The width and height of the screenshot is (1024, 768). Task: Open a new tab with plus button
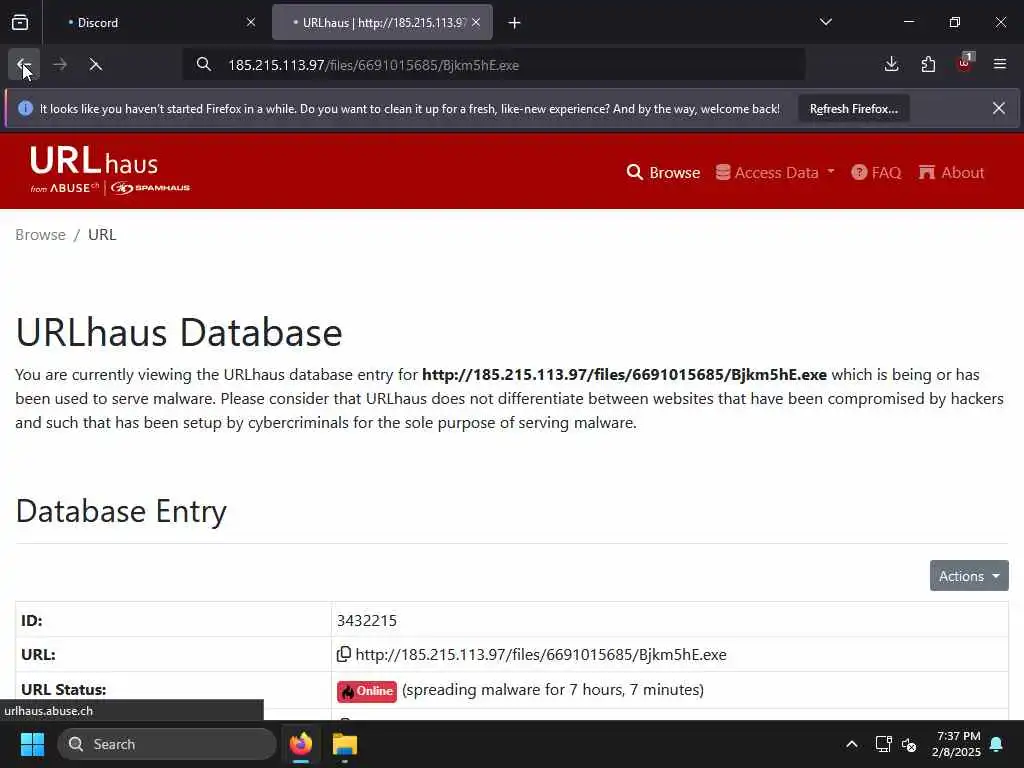515,23
